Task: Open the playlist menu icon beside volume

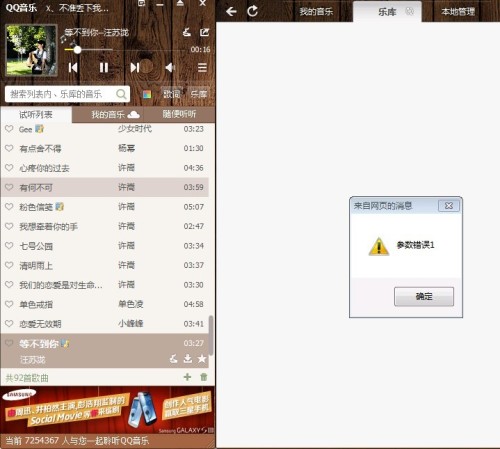Action: pos(202,68)
